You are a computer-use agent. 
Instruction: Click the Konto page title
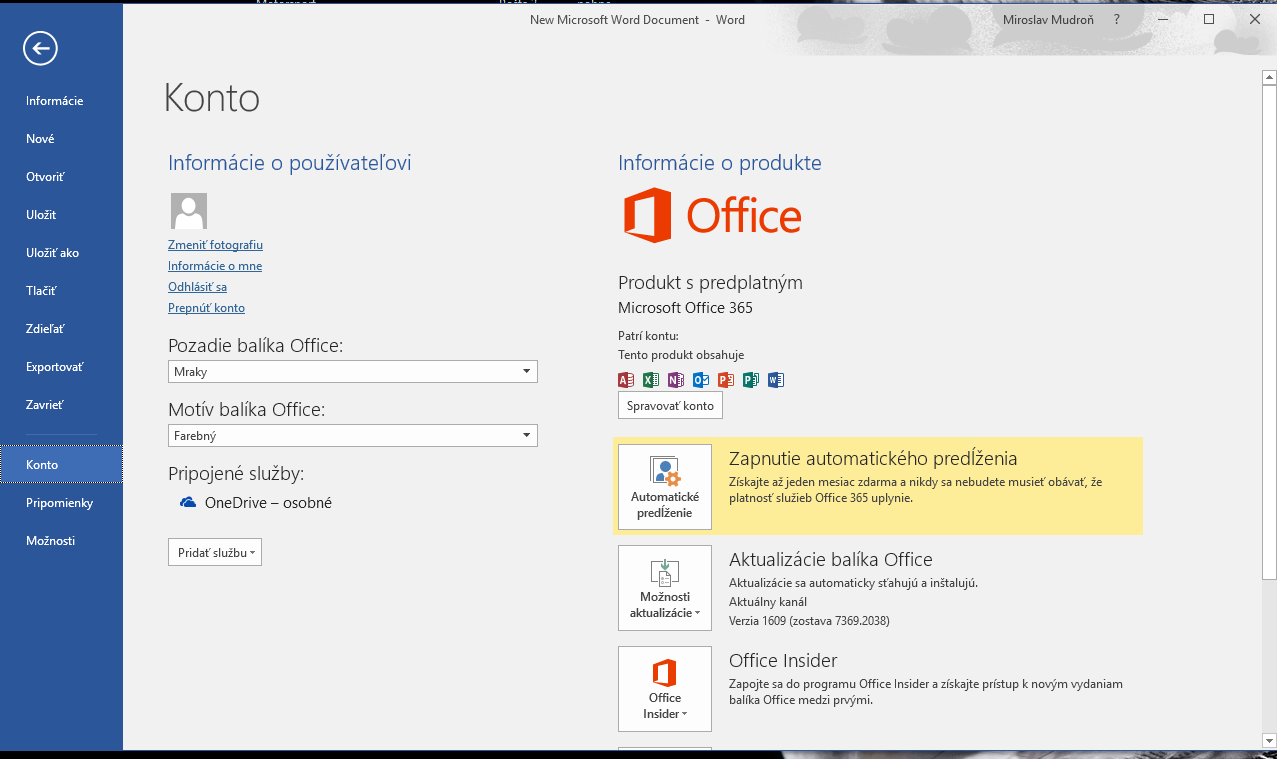(211, 98)
